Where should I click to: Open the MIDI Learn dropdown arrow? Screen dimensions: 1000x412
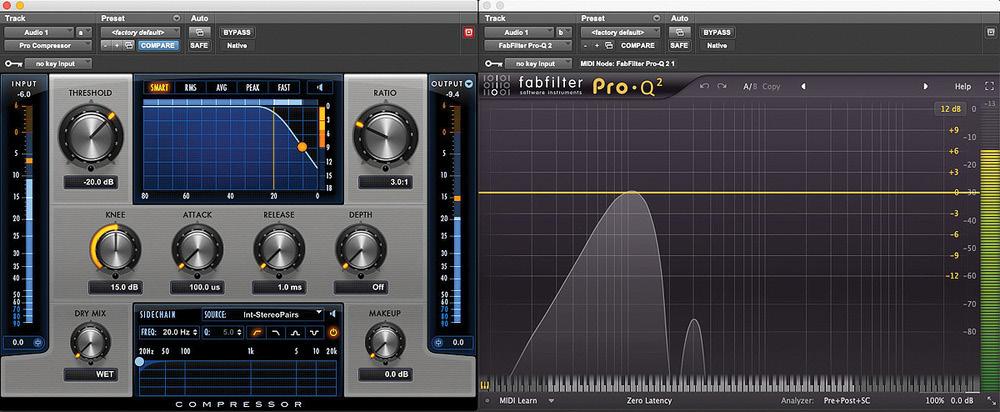pyautogui.click(x=551, y=401)
